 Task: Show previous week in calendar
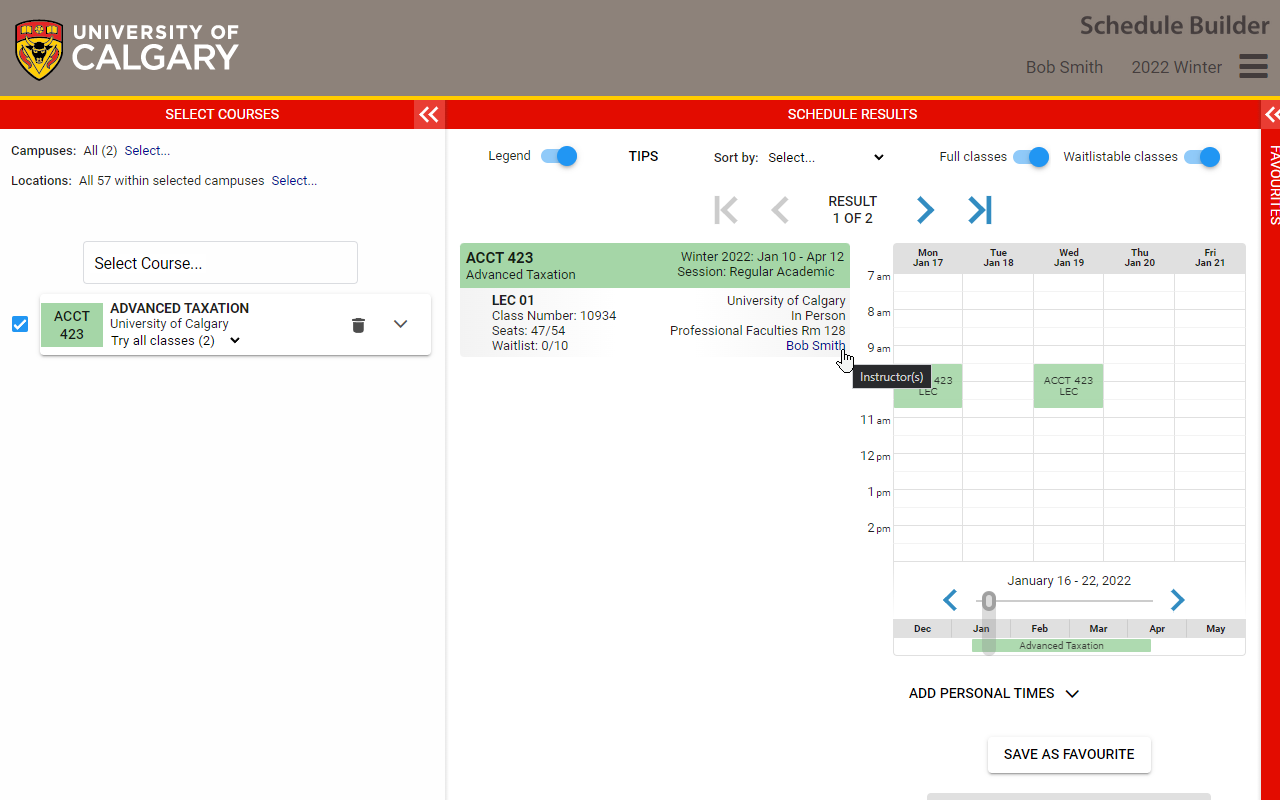click(x=950, y=600)
